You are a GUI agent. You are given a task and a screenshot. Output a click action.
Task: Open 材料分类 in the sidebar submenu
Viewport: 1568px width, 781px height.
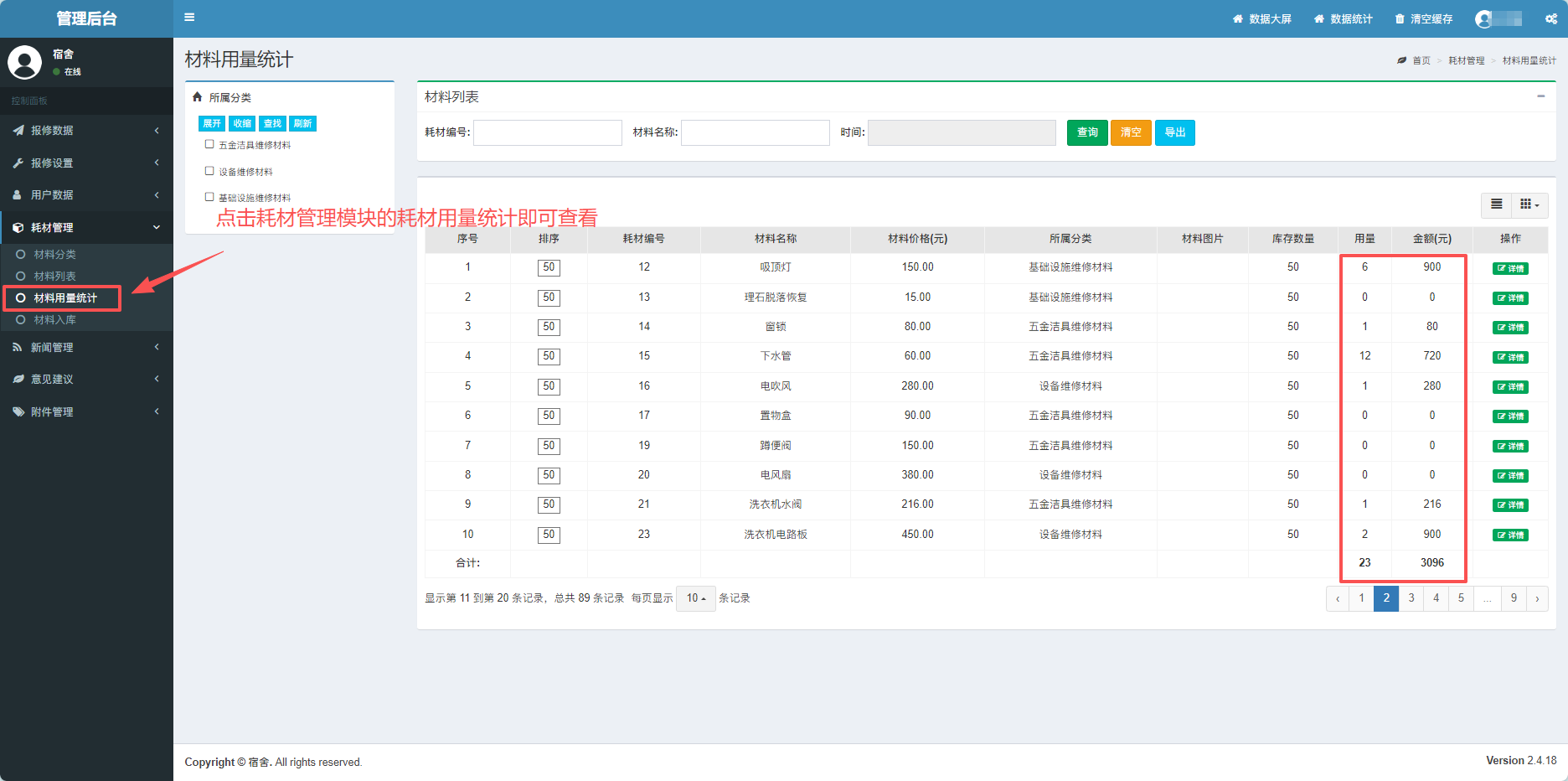54,255
